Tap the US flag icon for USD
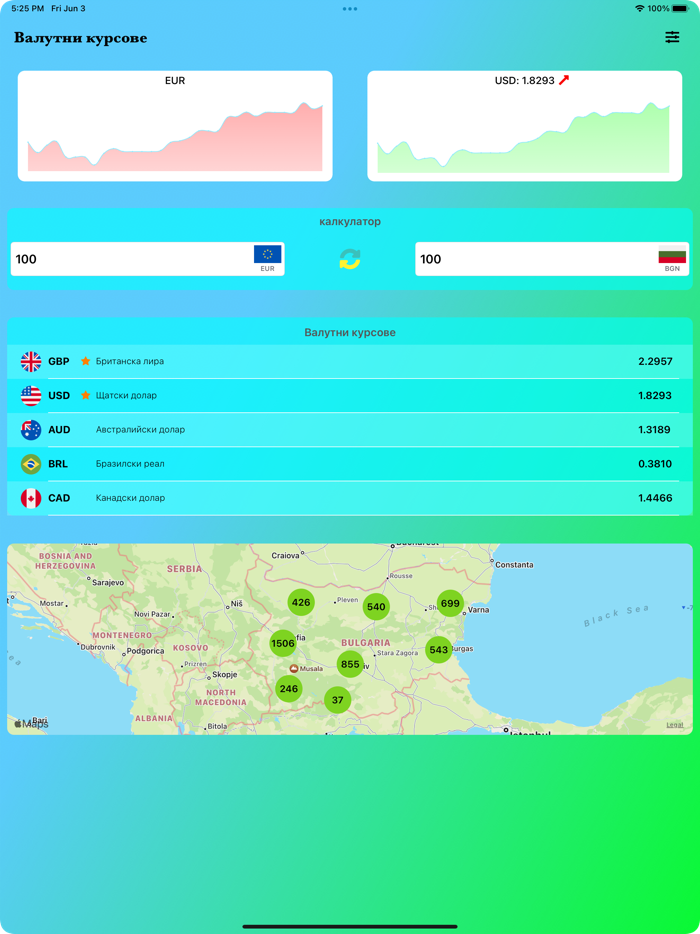Screen dimensions: 700x934 (x=31, y=396)
